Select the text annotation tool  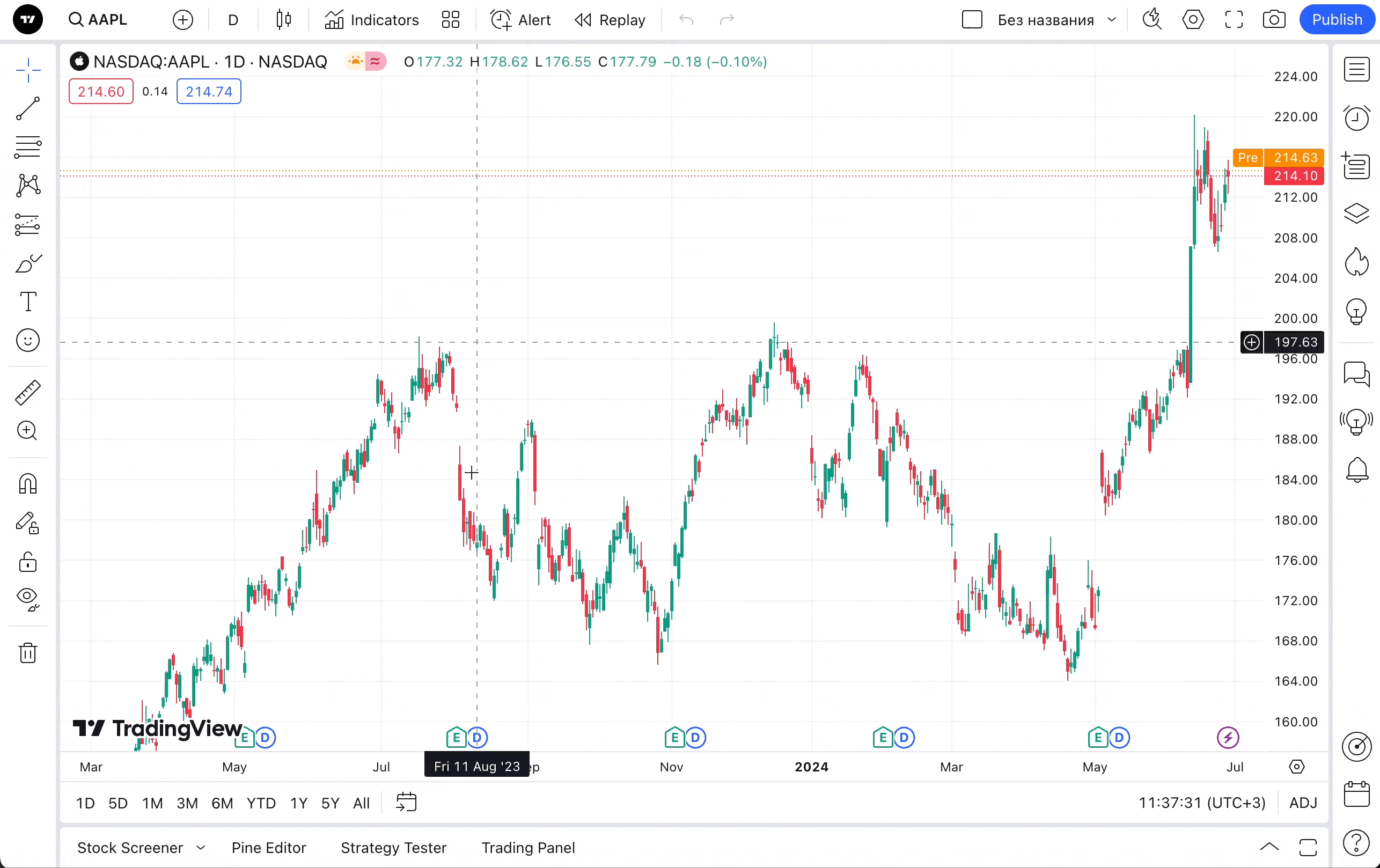pyautogui.click(x=27, y=301)
